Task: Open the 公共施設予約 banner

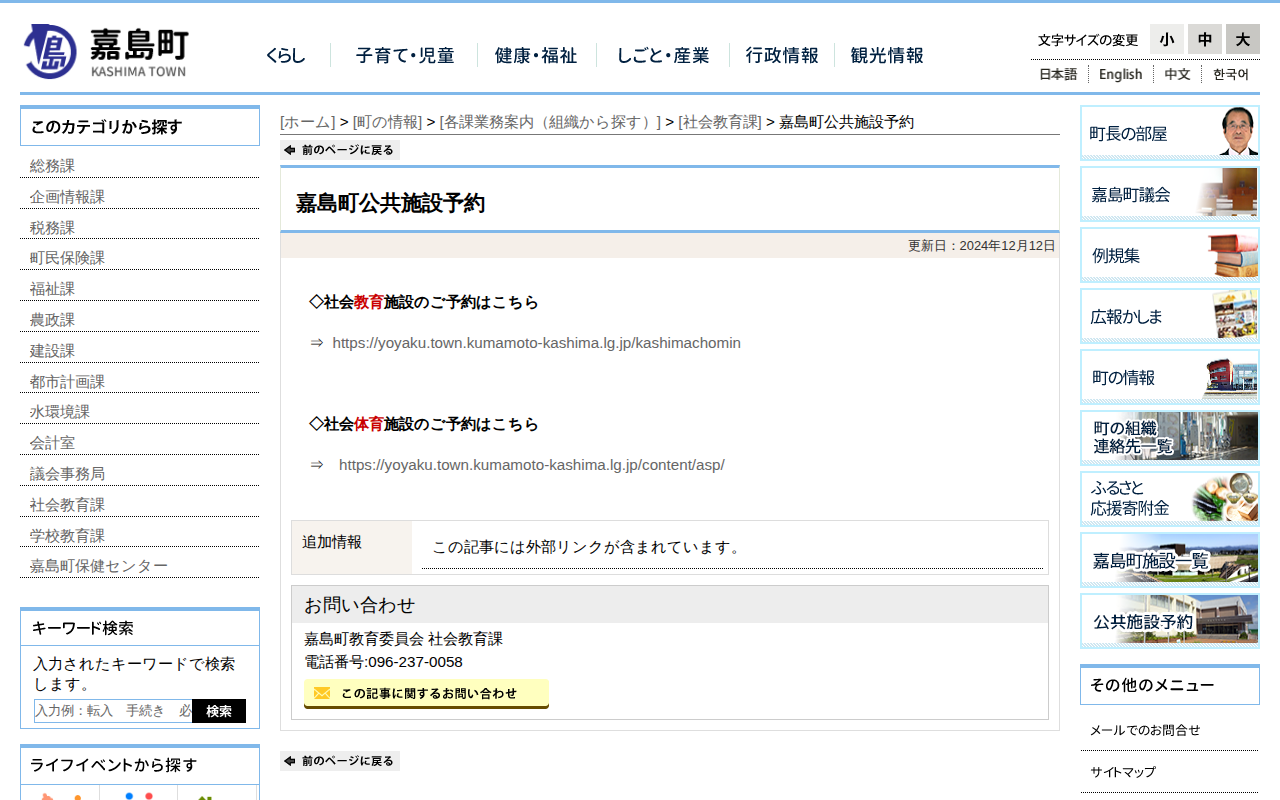Action: 1168,620
